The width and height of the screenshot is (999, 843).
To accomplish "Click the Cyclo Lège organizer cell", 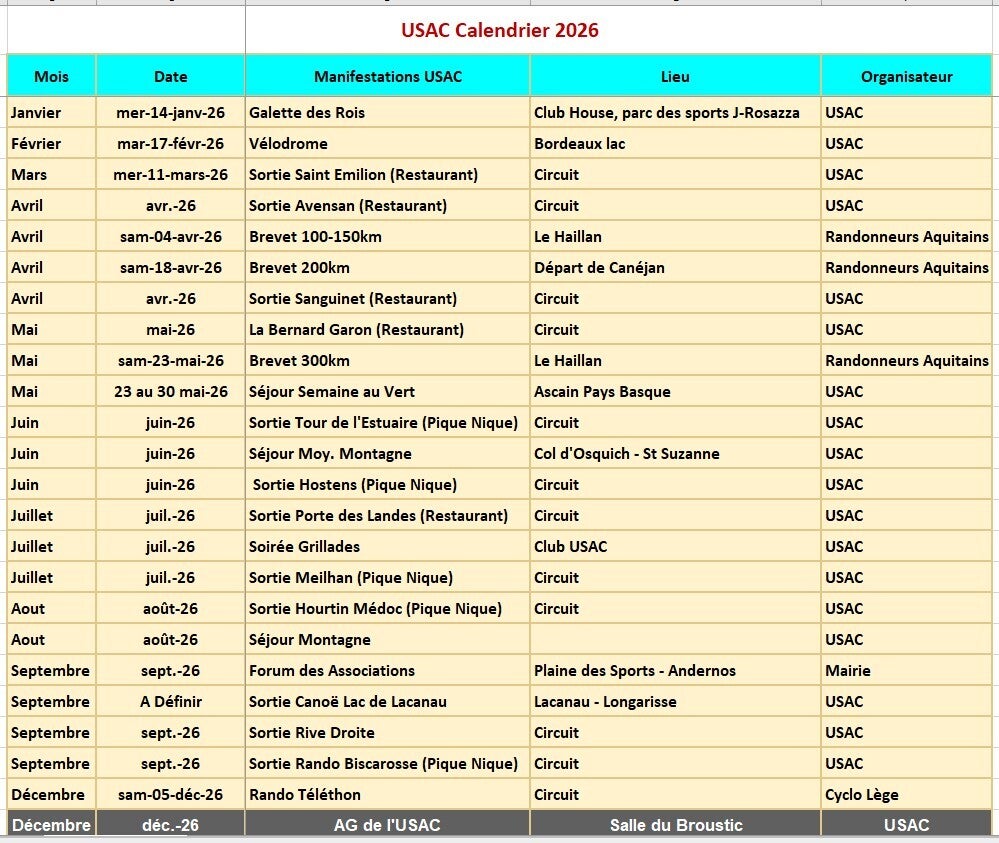I will point(907,795).
